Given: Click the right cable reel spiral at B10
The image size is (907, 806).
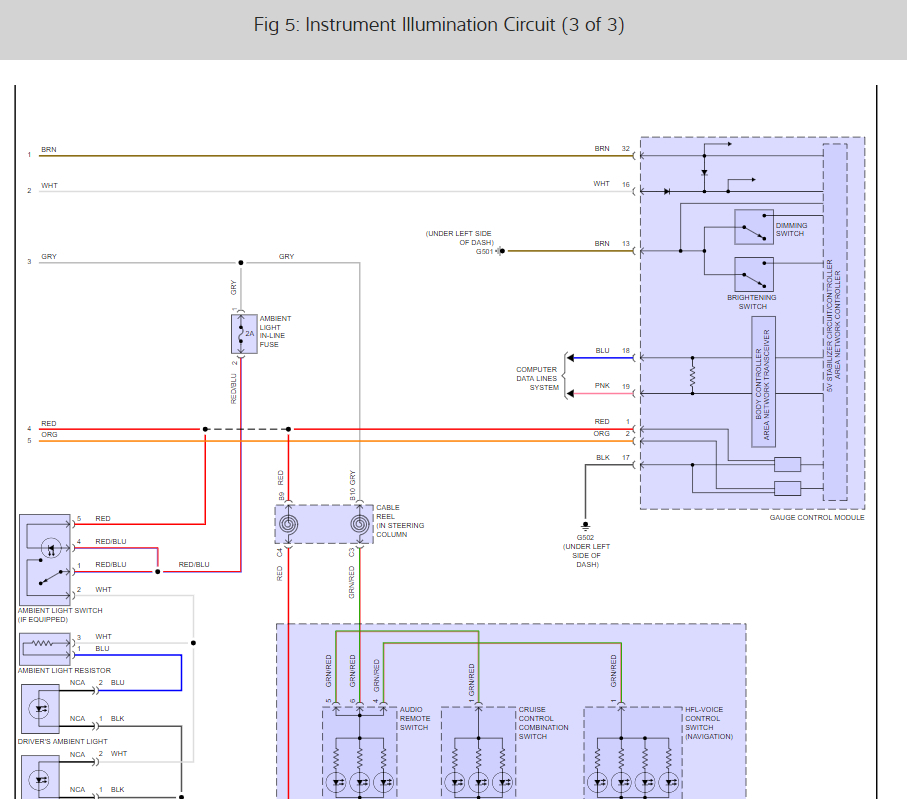Looking at the screenshot, I should pyautogui.click(x=360, y=525).
